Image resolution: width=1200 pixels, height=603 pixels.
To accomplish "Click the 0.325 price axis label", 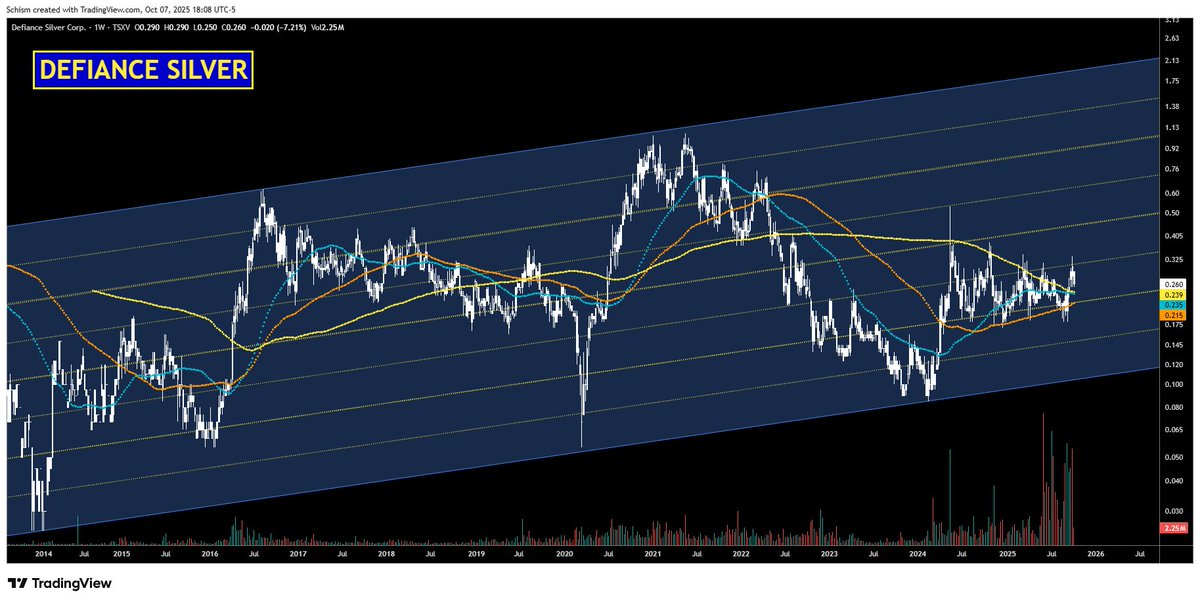I will 1174,259.
